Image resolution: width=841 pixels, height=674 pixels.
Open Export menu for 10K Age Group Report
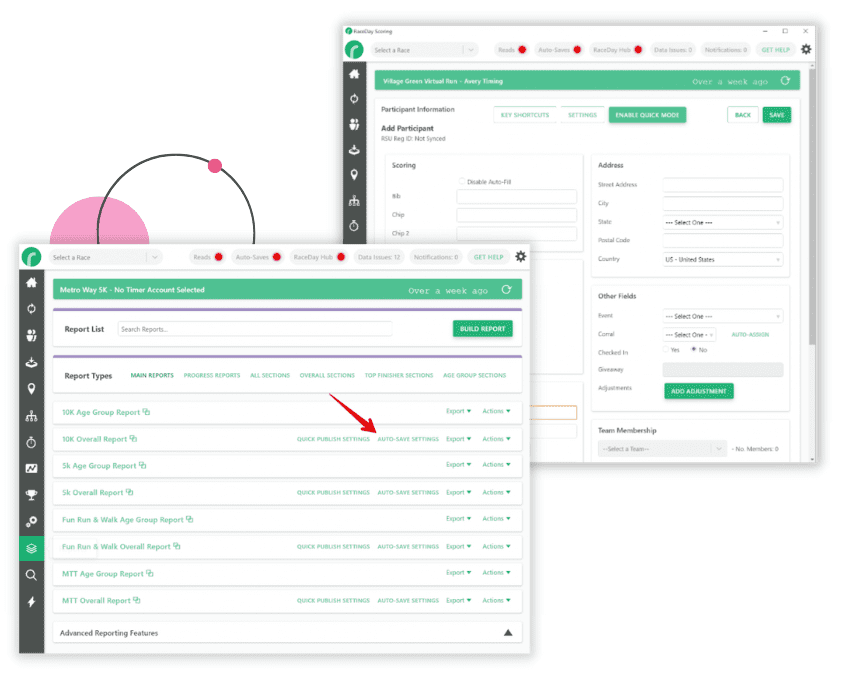458,411
